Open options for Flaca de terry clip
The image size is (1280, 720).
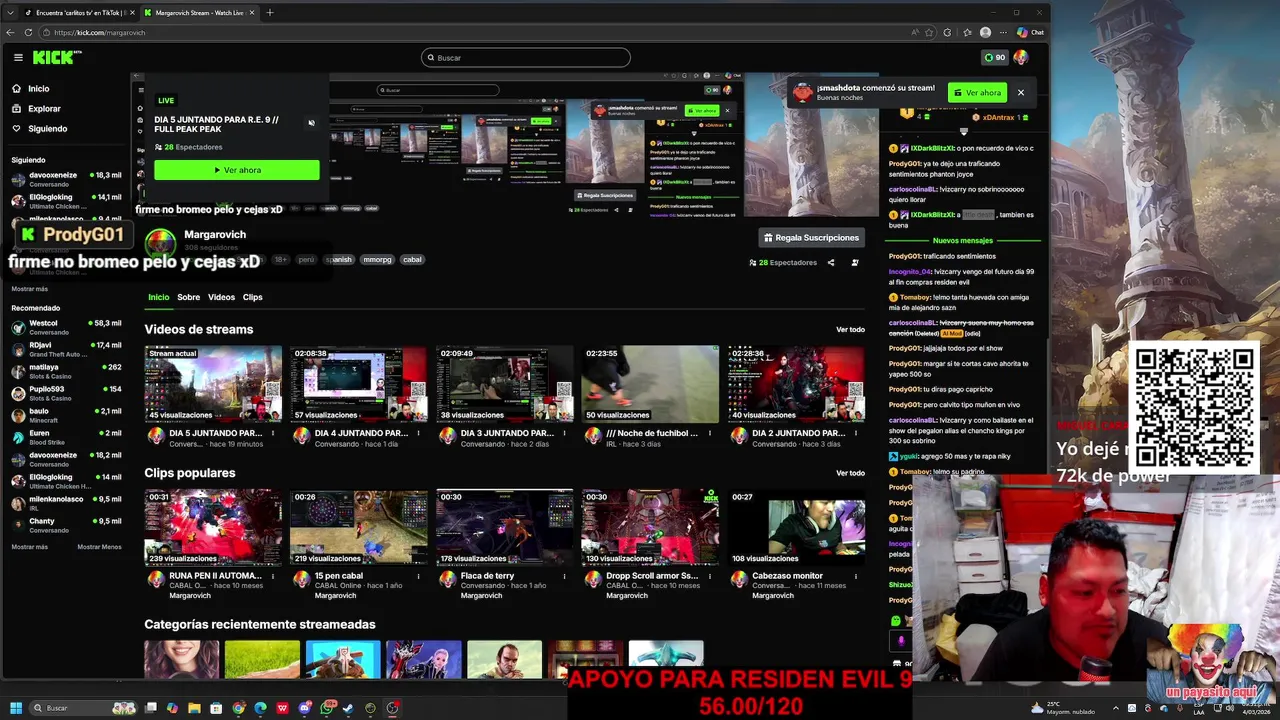[565, 577]
